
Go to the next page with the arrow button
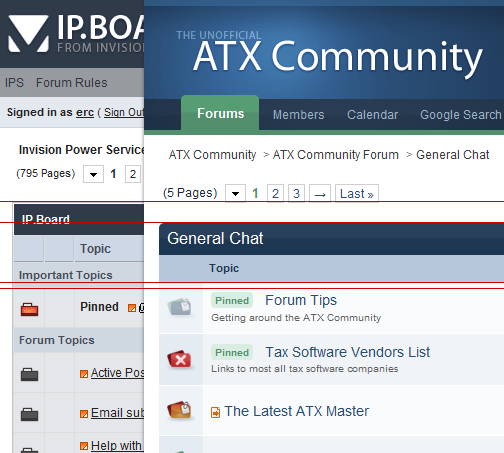tap(320, 193)
